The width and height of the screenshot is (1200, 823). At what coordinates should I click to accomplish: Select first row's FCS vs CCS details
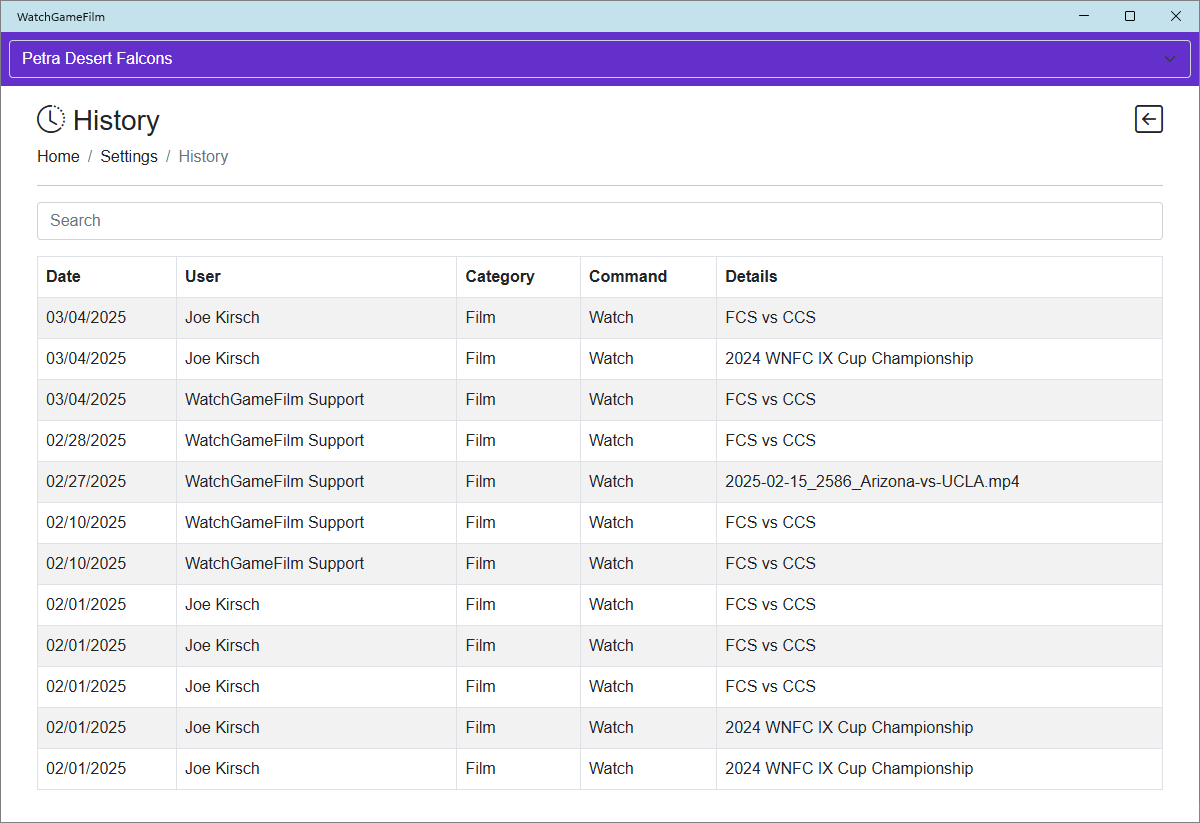(x=770, y=318)
